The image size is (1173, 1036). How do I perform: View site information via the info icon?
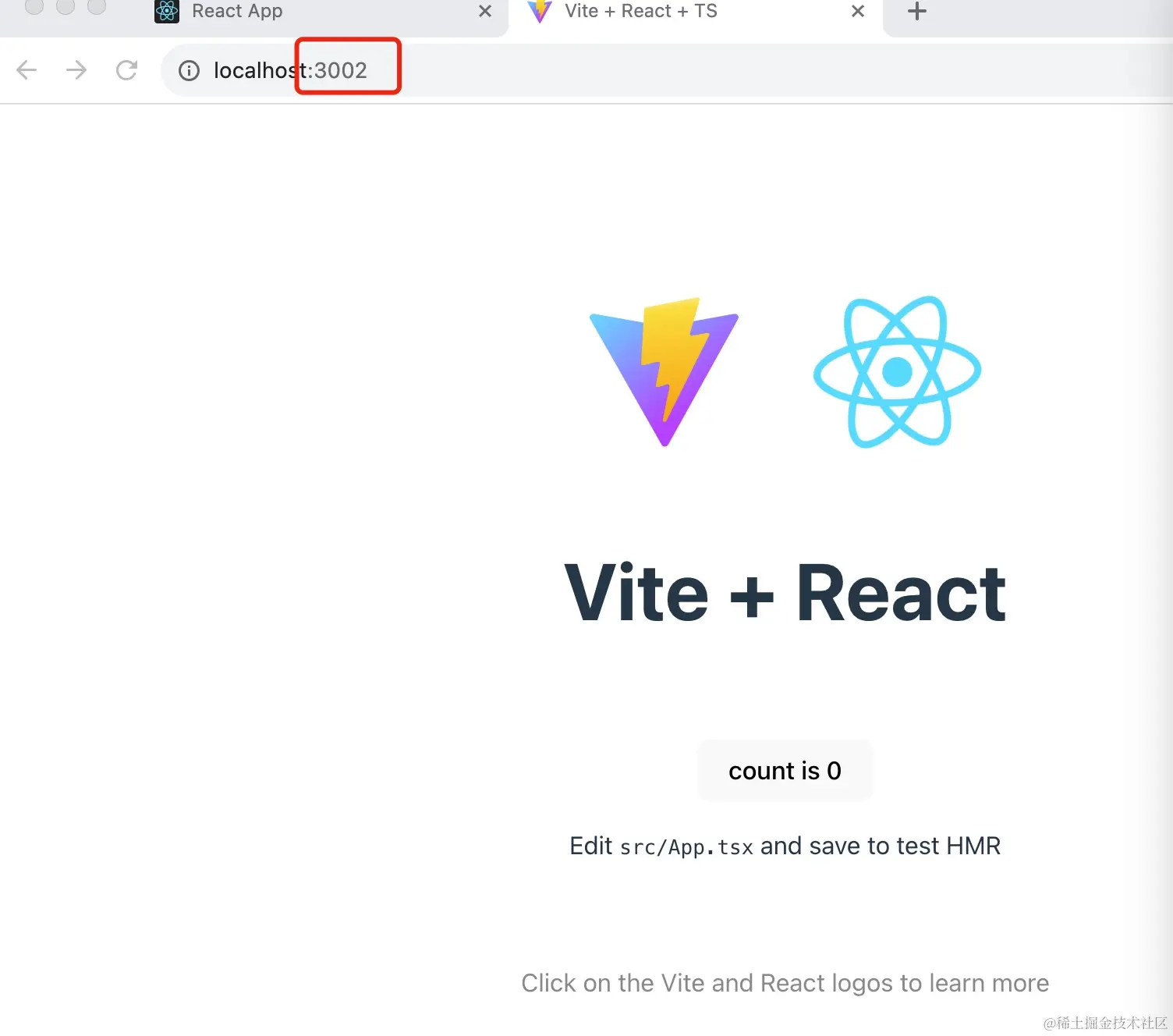189,71
